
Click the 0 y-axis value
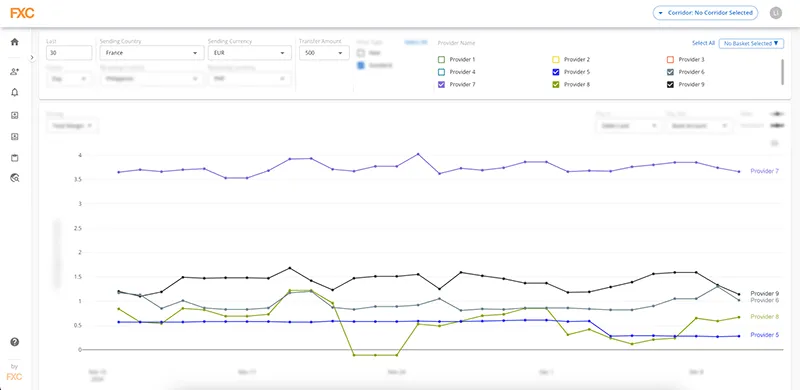point(80,350)
